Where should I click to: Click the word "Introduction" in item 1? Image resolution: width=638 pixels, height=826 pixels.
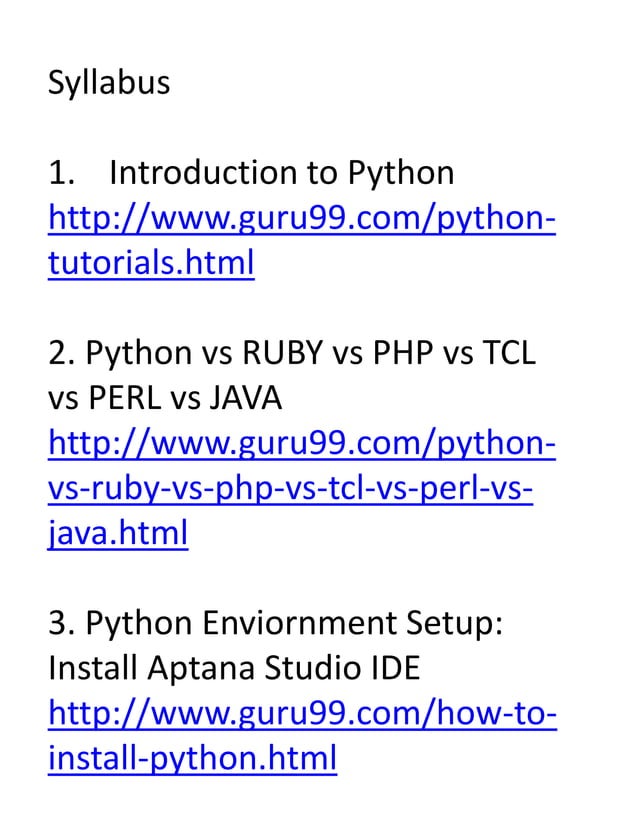[194, 173]
